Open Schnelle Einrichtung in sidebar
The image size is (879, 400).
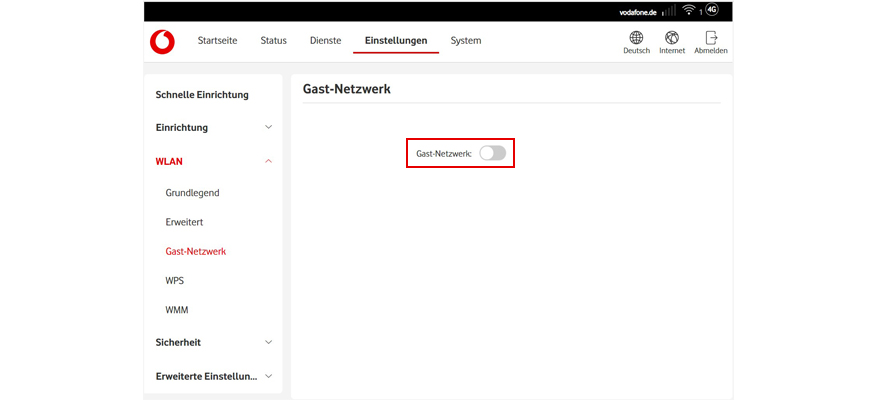pos(202,95)
